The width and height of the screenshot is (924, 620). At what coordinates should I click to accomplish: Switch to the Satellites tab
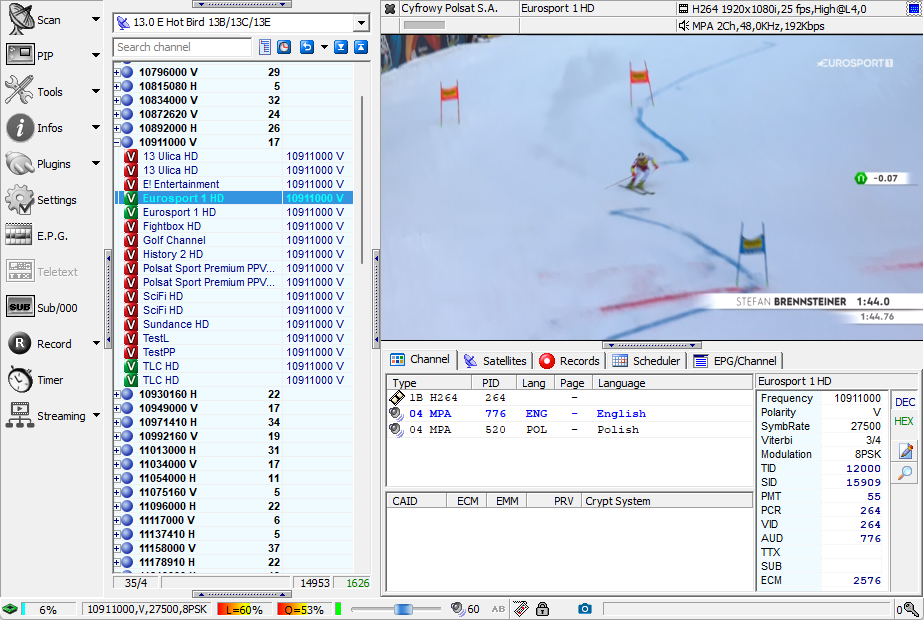pos(495,361)
